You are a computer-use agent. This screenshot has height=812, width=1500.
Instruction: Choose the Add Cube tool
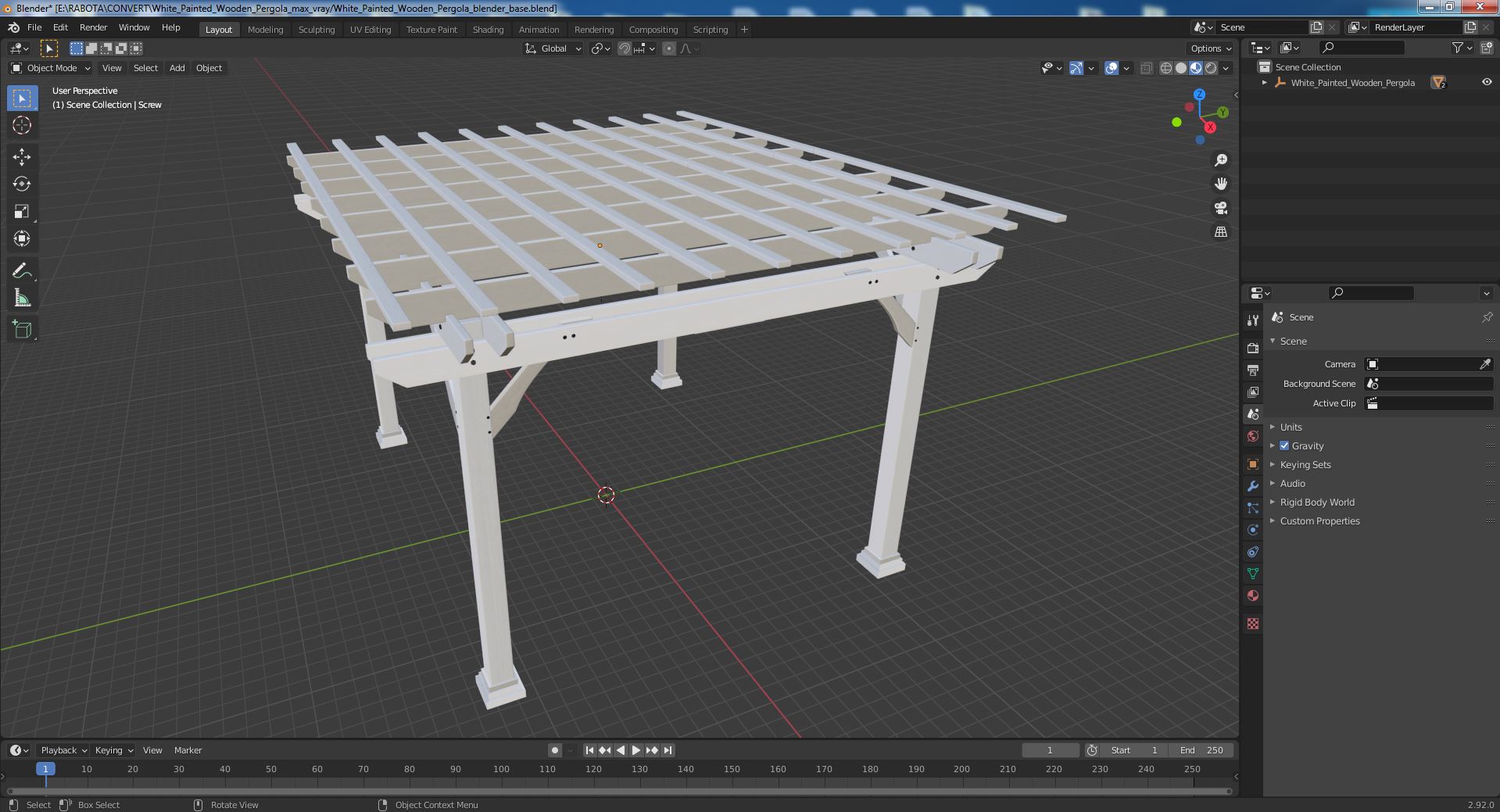(22, 329)
